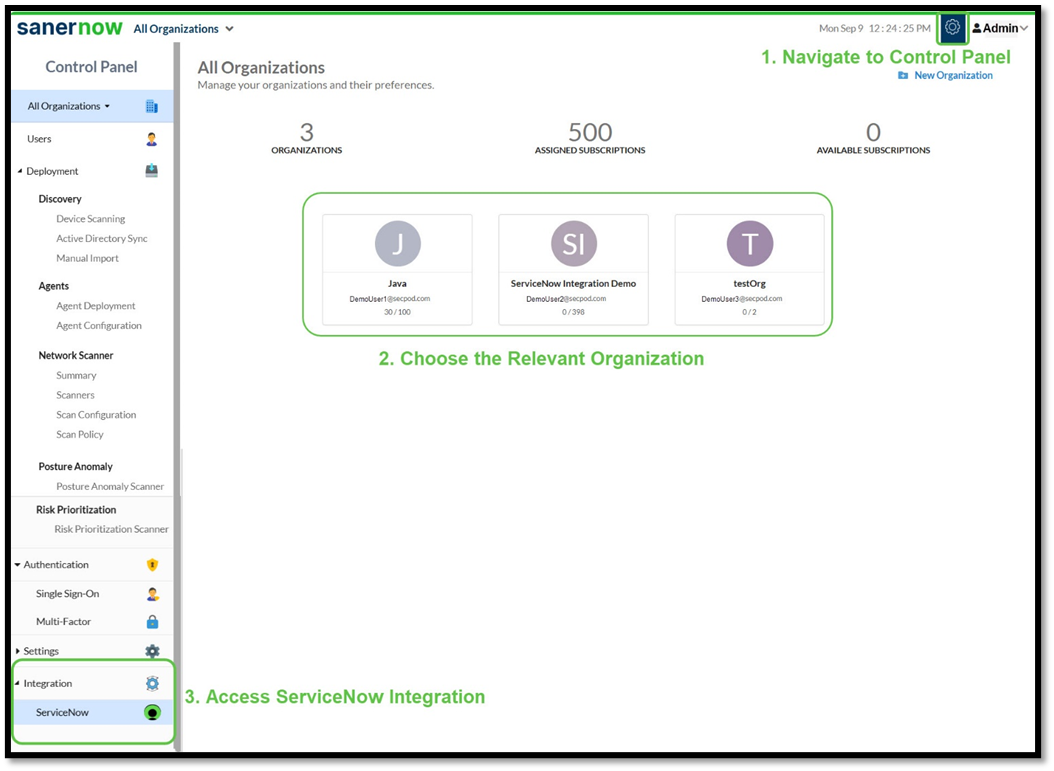The height and width of the screenshot is (771, 1054).
Task: Click the testOrg avatar T
Action: (749, 243)
